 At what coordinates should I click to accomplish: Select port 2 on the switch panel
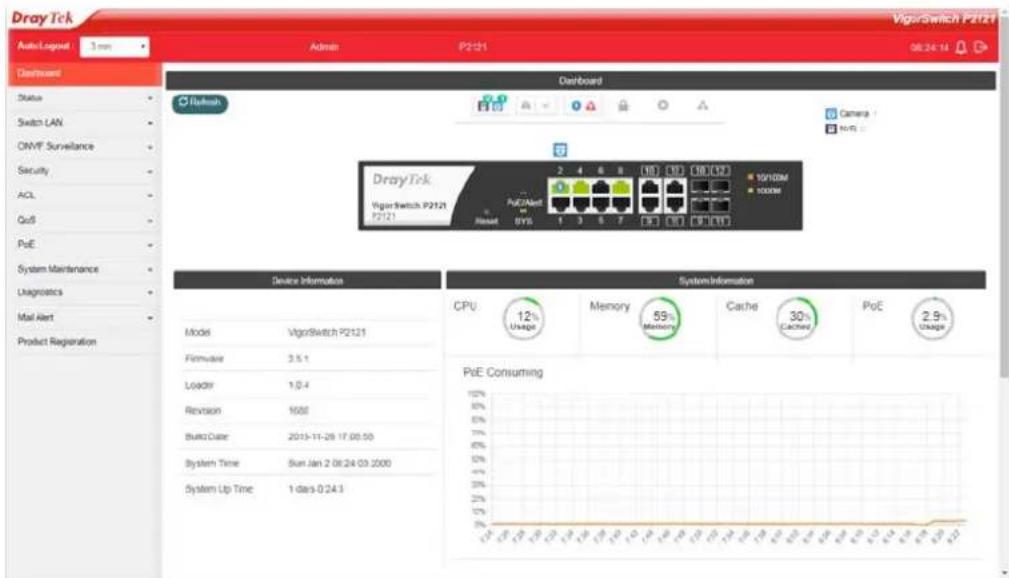point(560,187)
